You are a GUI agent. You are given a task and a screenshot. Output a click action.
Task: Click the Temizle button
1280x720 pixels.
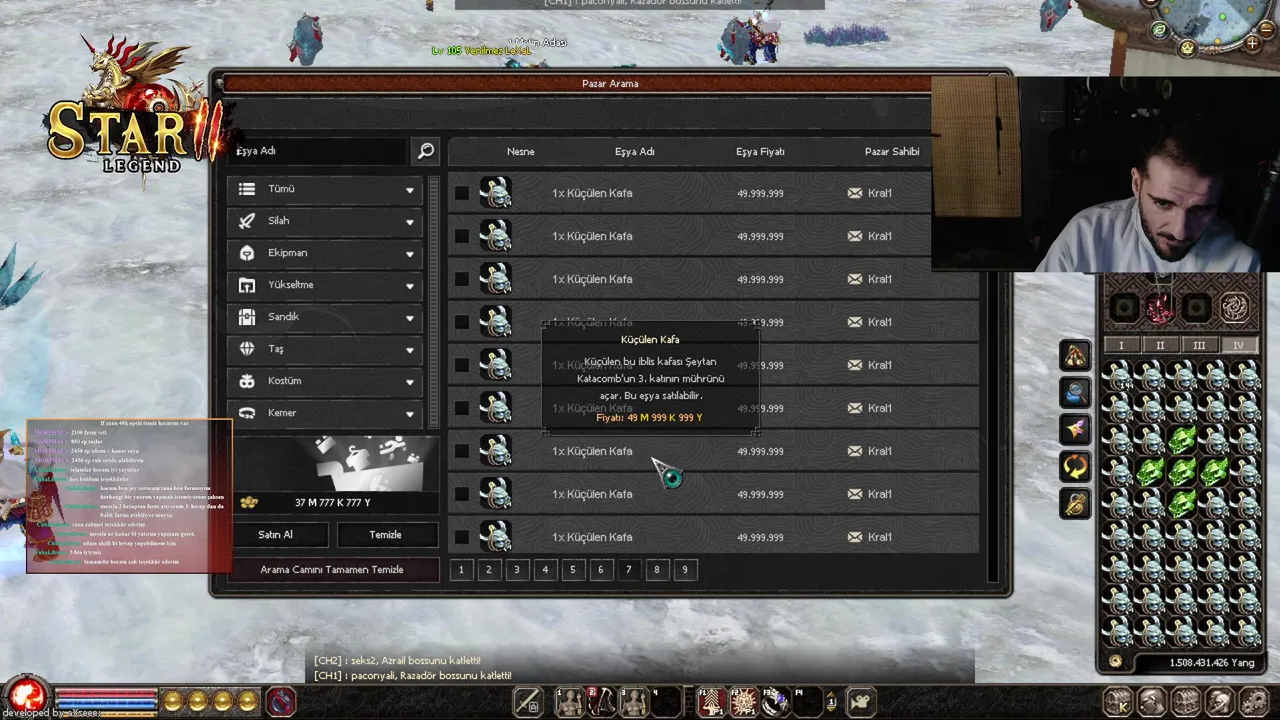click(386, 535)
